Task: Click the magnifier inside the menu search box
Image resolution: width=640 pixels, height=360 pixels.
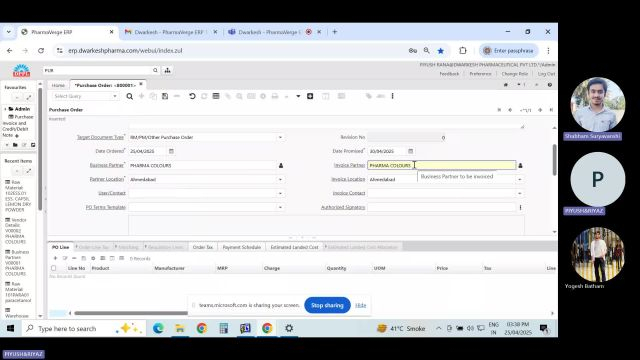Action: 155,70
